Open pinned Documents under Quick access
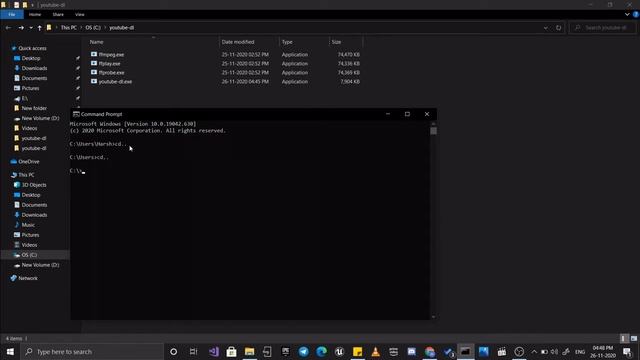The width and height of the screenshot is (640, 360). tap(34, 78)
